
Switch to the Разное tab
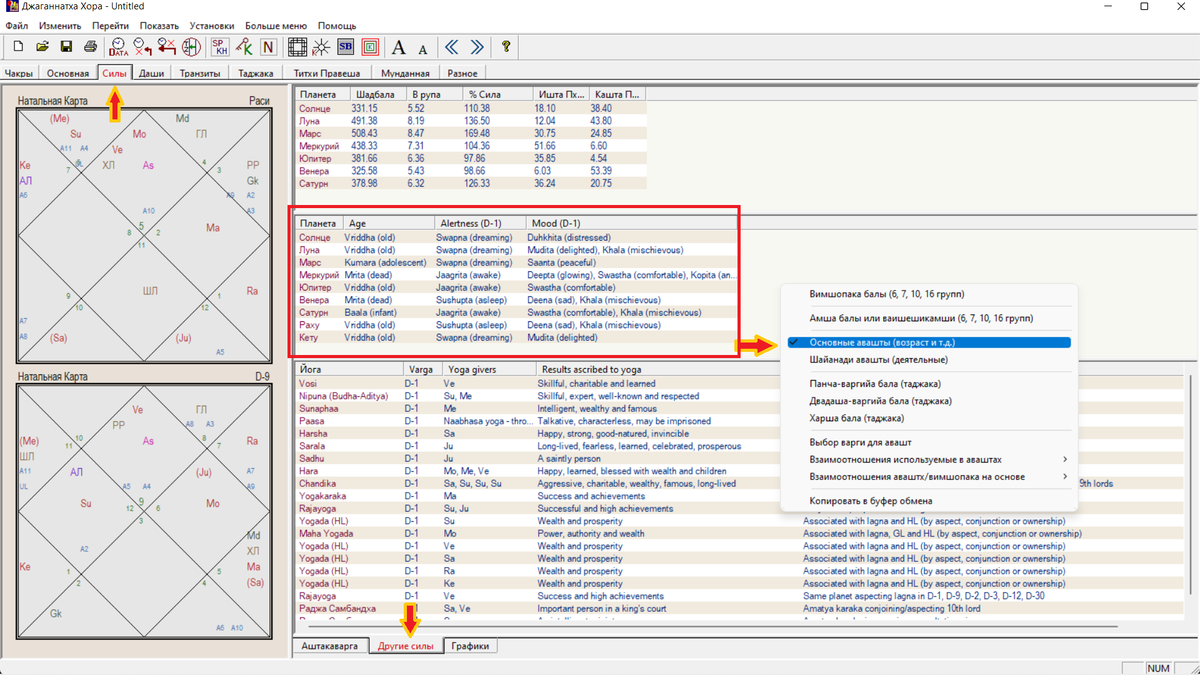(x=463, y=73)
